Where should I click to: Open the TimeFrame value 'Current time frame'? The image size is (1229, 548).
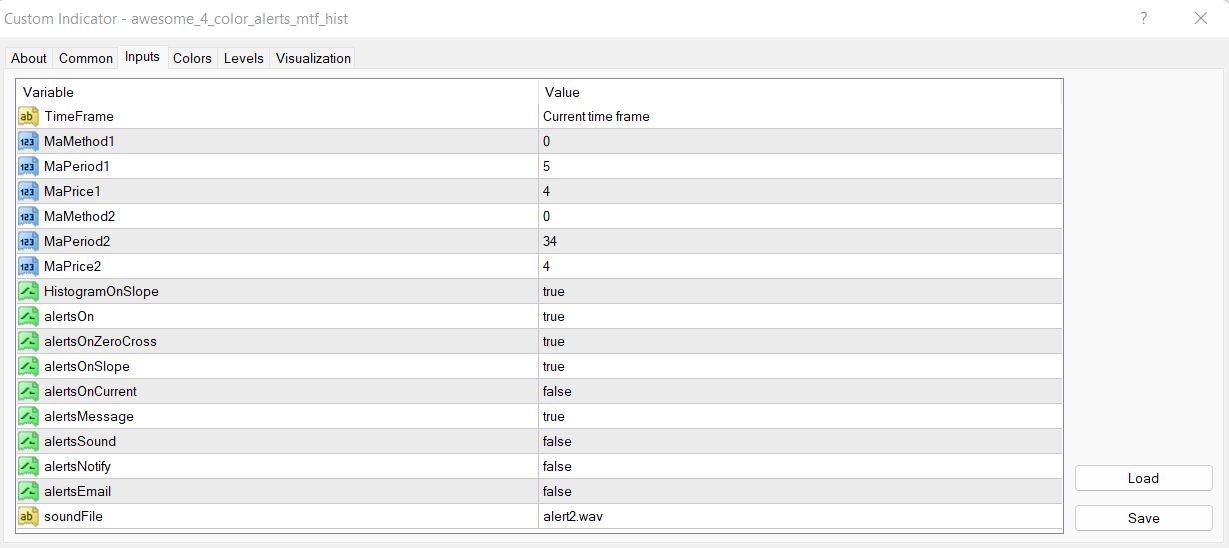click(596, 117)
